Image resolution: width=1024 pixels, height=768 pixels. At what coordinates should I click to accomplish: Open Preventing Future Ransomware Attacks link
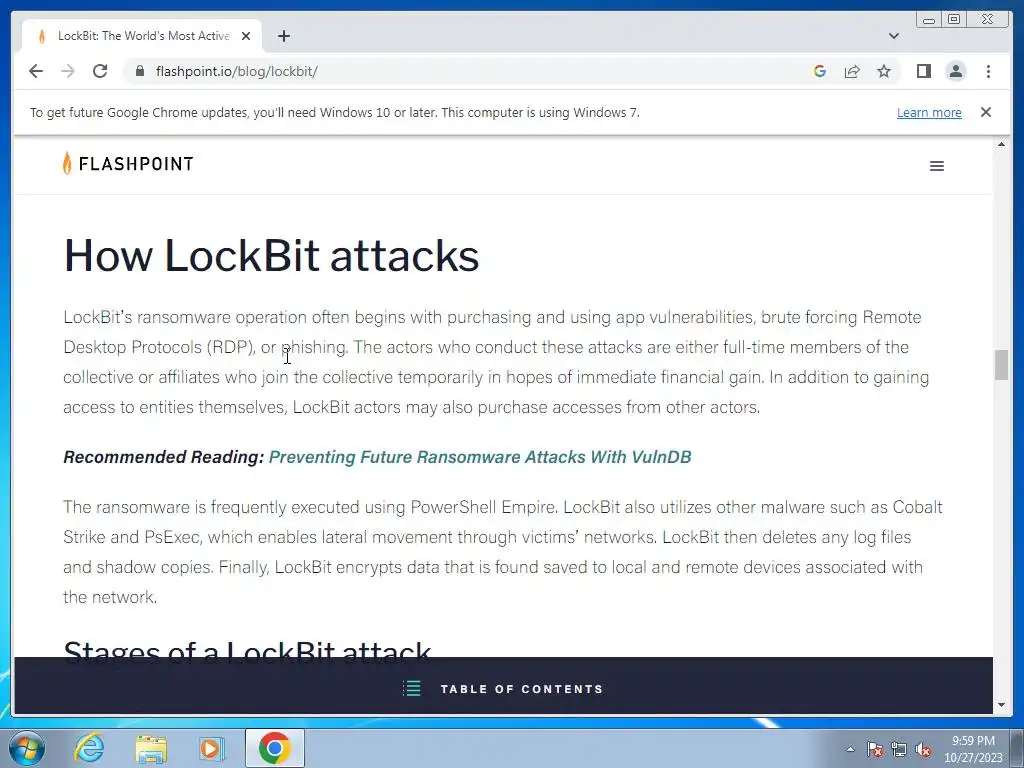pyautogui.click(x=479, y=457)
